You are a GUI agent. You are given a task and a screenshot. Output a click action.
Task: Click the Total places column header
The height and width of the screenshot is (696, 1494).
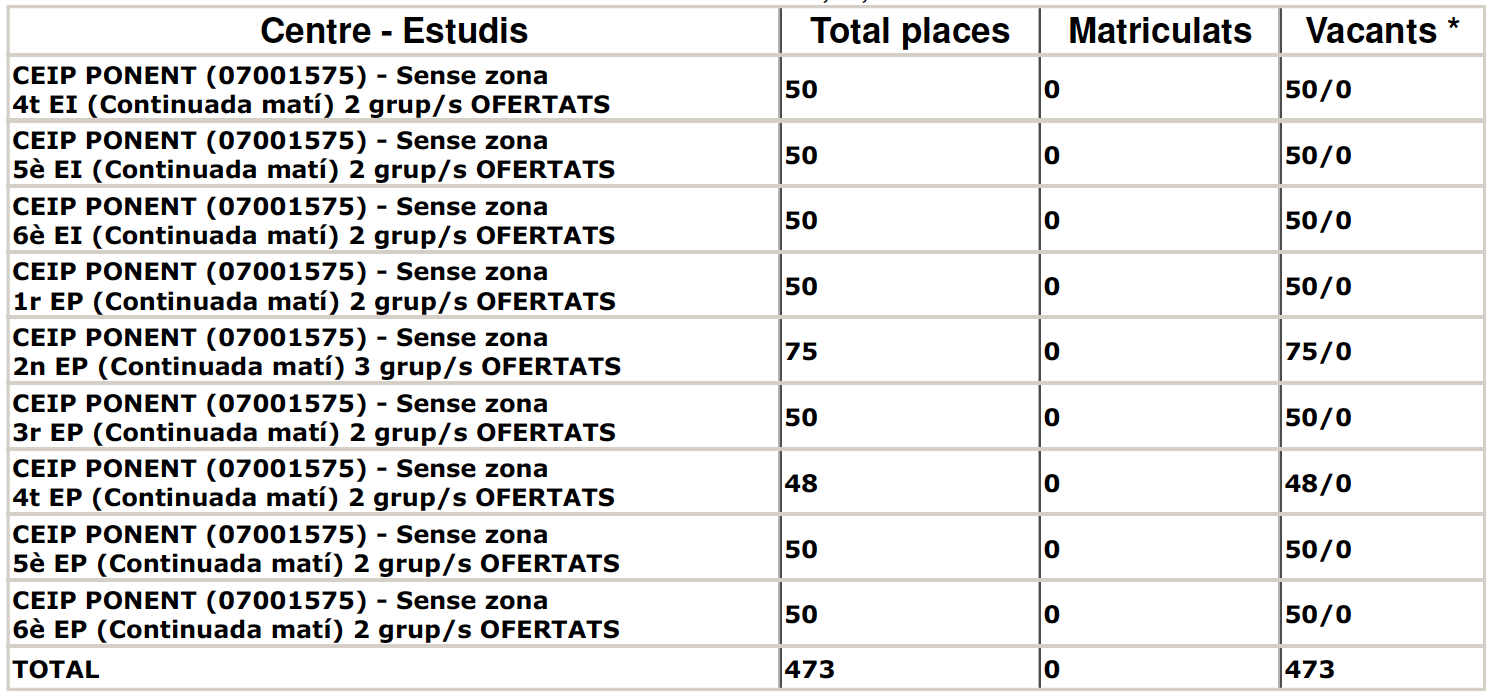(910, 31)
